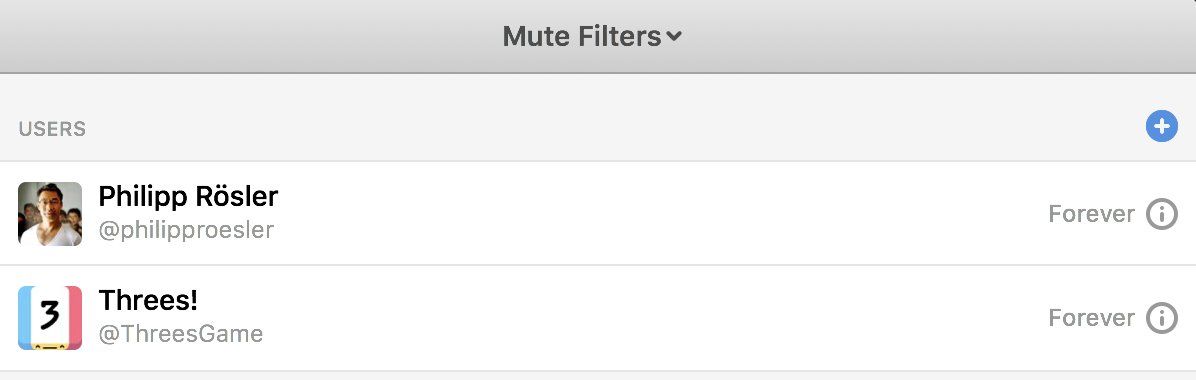The image size is (1196, 380).
Task: Select the Philipp Rösler name text
Action: (188, 197)
